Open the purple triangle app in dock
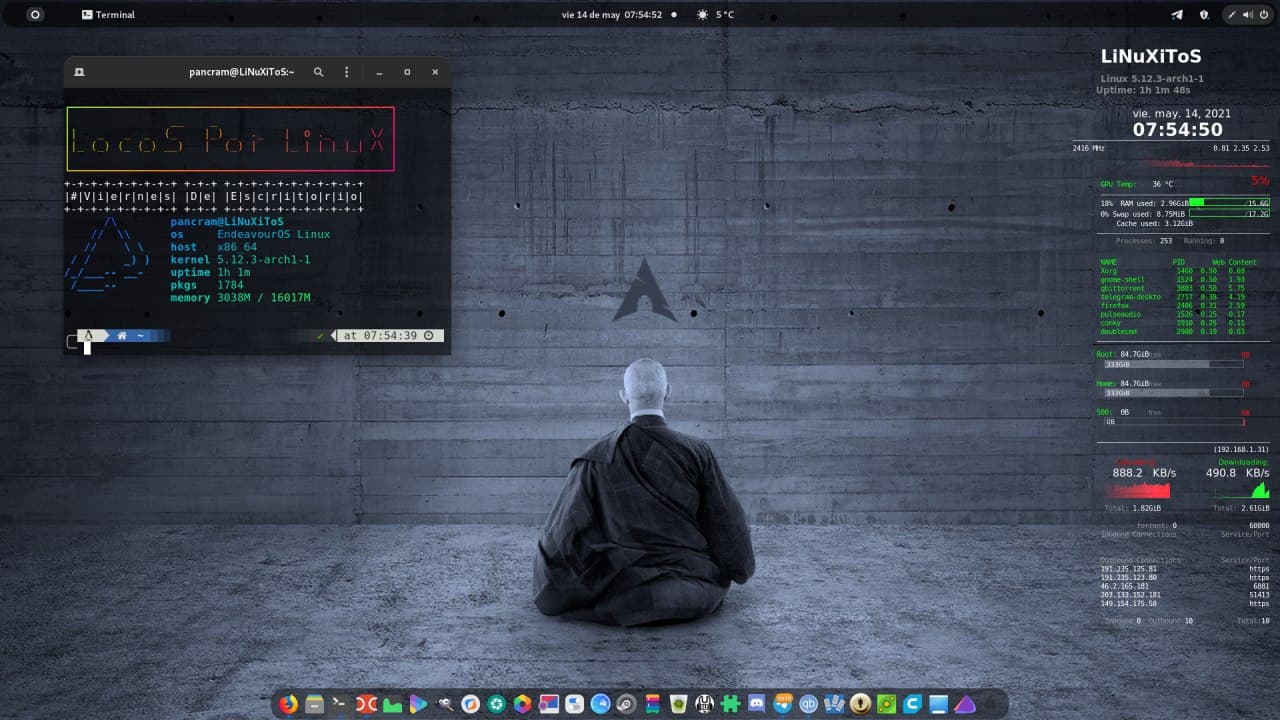This screenshot has width=1280, height=720. pos(964,704)
